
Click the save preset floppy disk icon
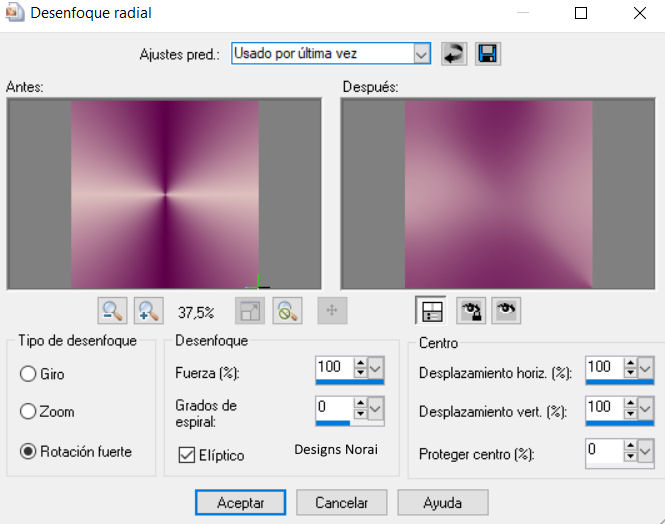488,54
